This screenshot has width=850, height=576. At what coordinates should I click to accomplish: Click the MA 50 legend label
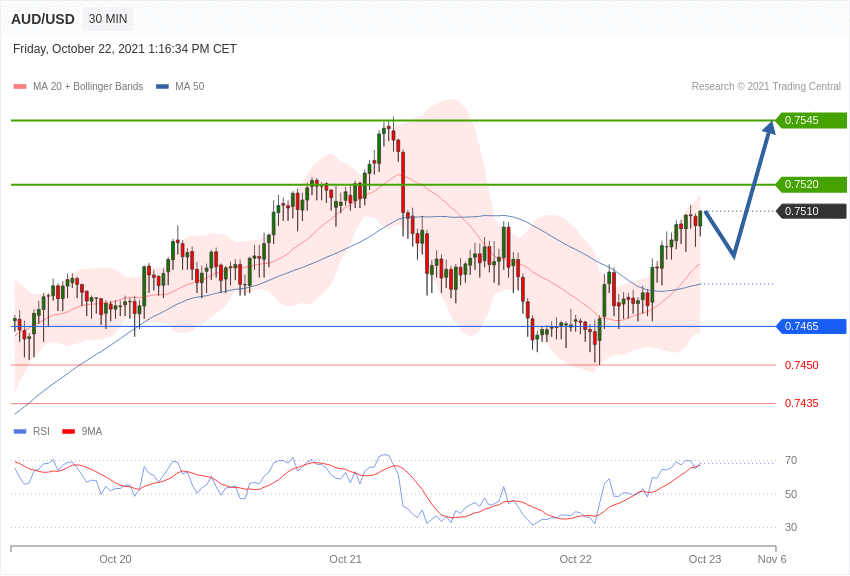[x=190, y=87]
